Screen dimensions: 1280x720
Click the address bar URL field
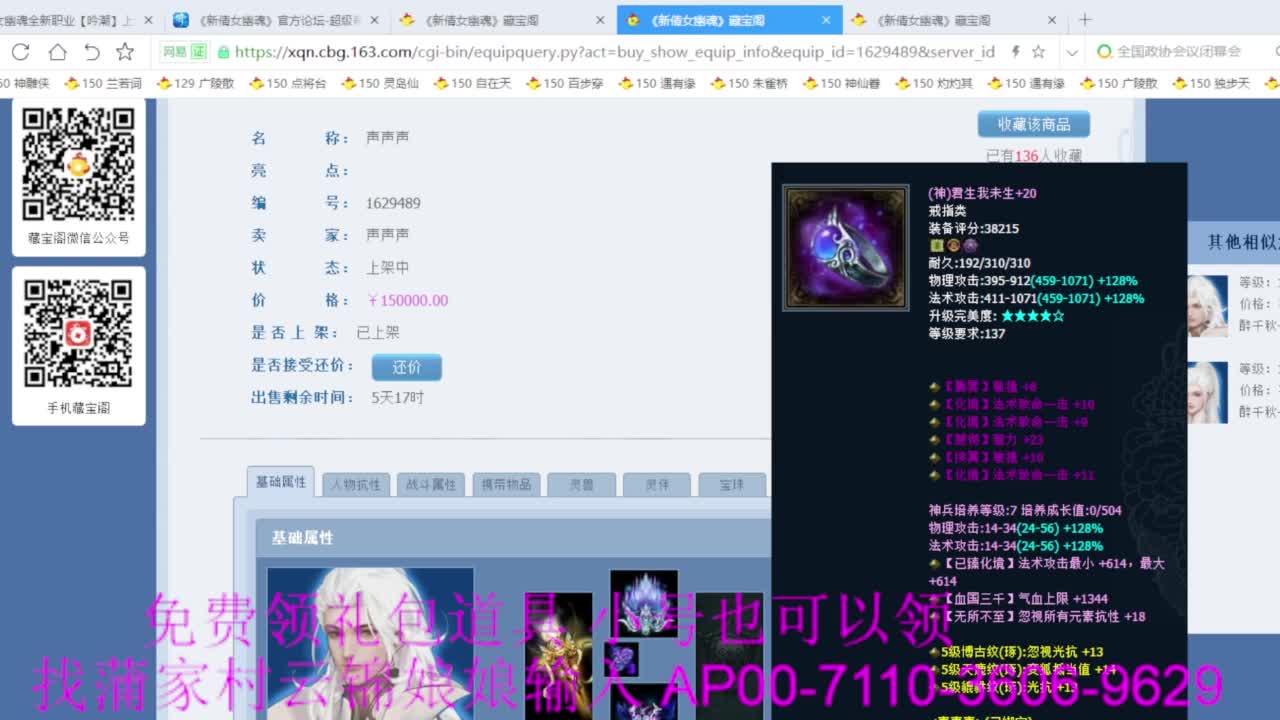pos(615,52)
